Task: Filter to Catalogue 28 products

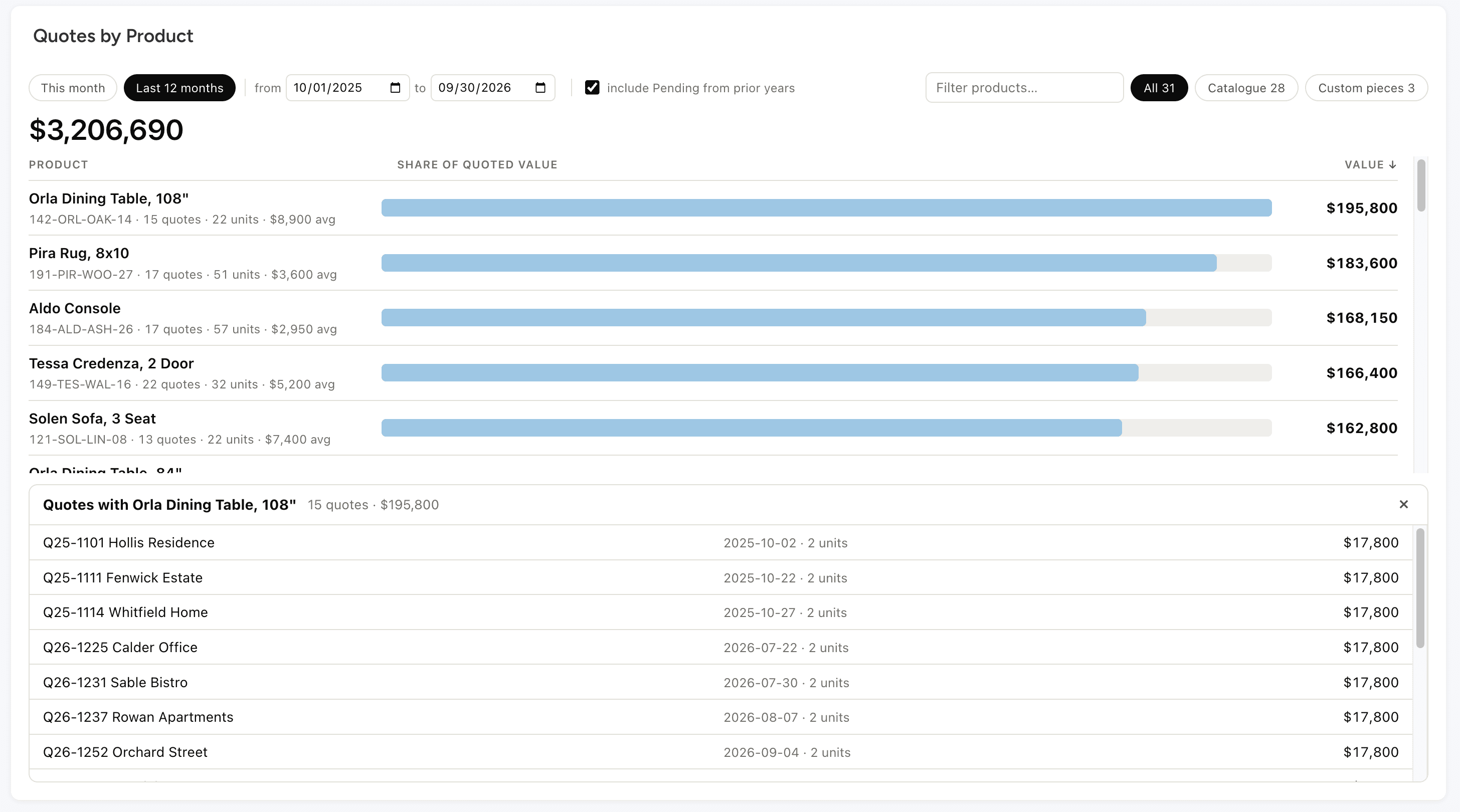Action: click(1246, 88)
